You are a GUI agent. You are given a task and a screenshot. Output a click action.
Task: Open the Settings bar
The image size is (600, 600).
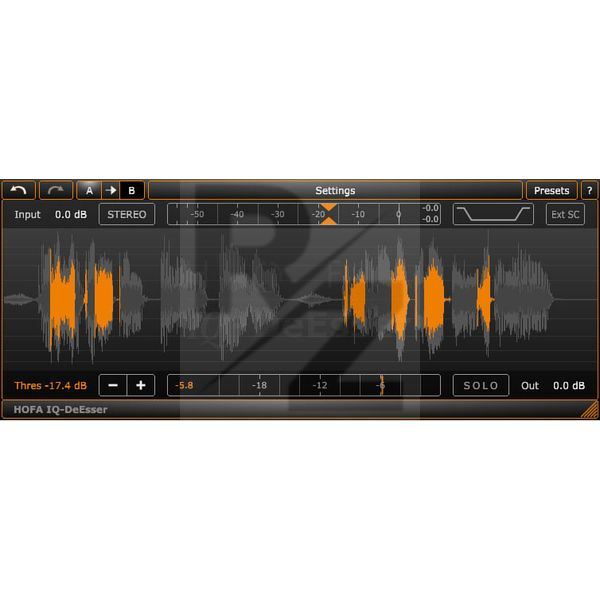click(x=335, y=190)
